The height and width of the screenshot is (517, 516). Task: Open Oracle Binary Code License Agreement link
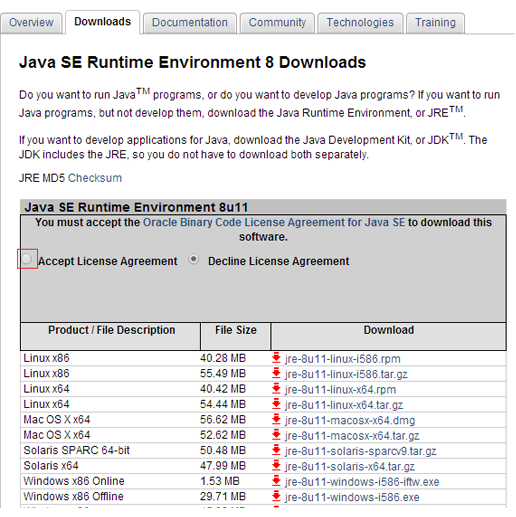[x=274, y=222]
